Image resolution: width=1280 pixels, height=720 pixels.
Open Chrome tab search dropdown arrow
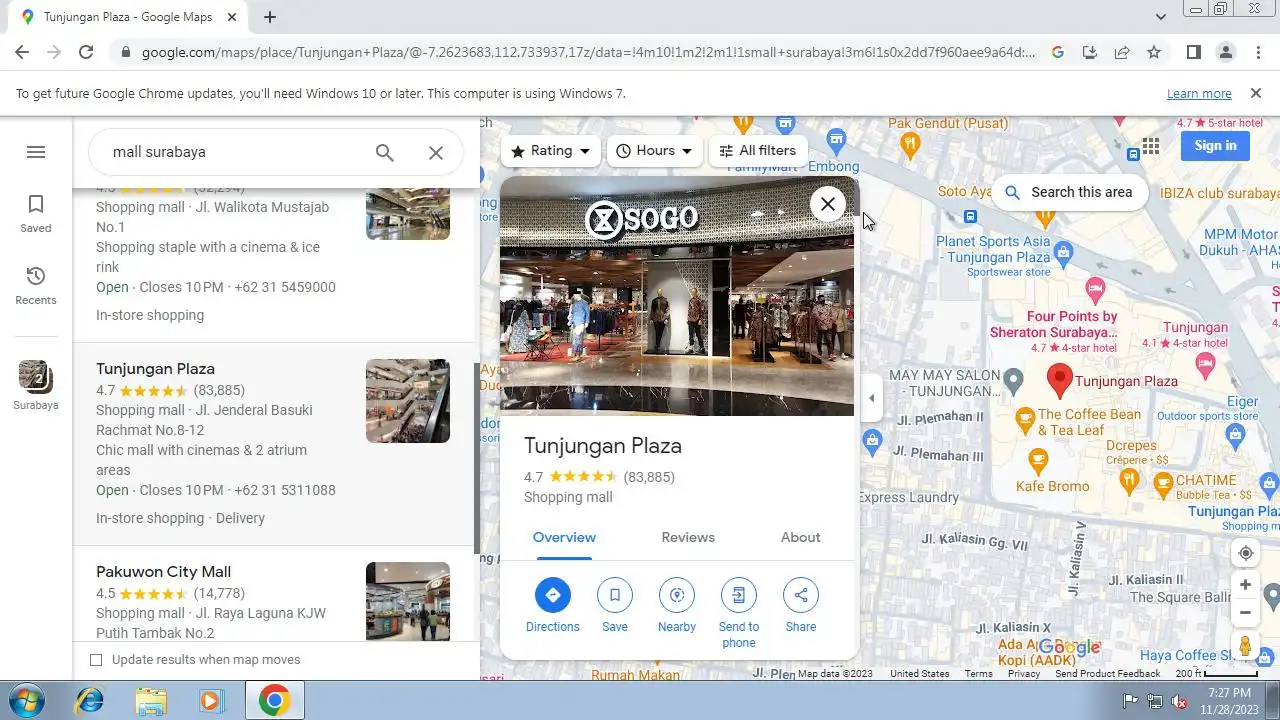pos(1161,17)
